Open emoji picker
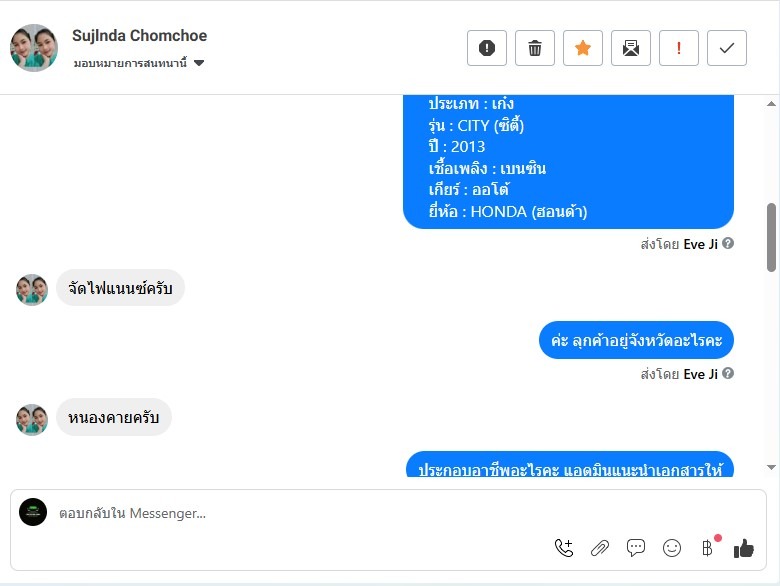780x586 pixels. [x=672, y=548]
